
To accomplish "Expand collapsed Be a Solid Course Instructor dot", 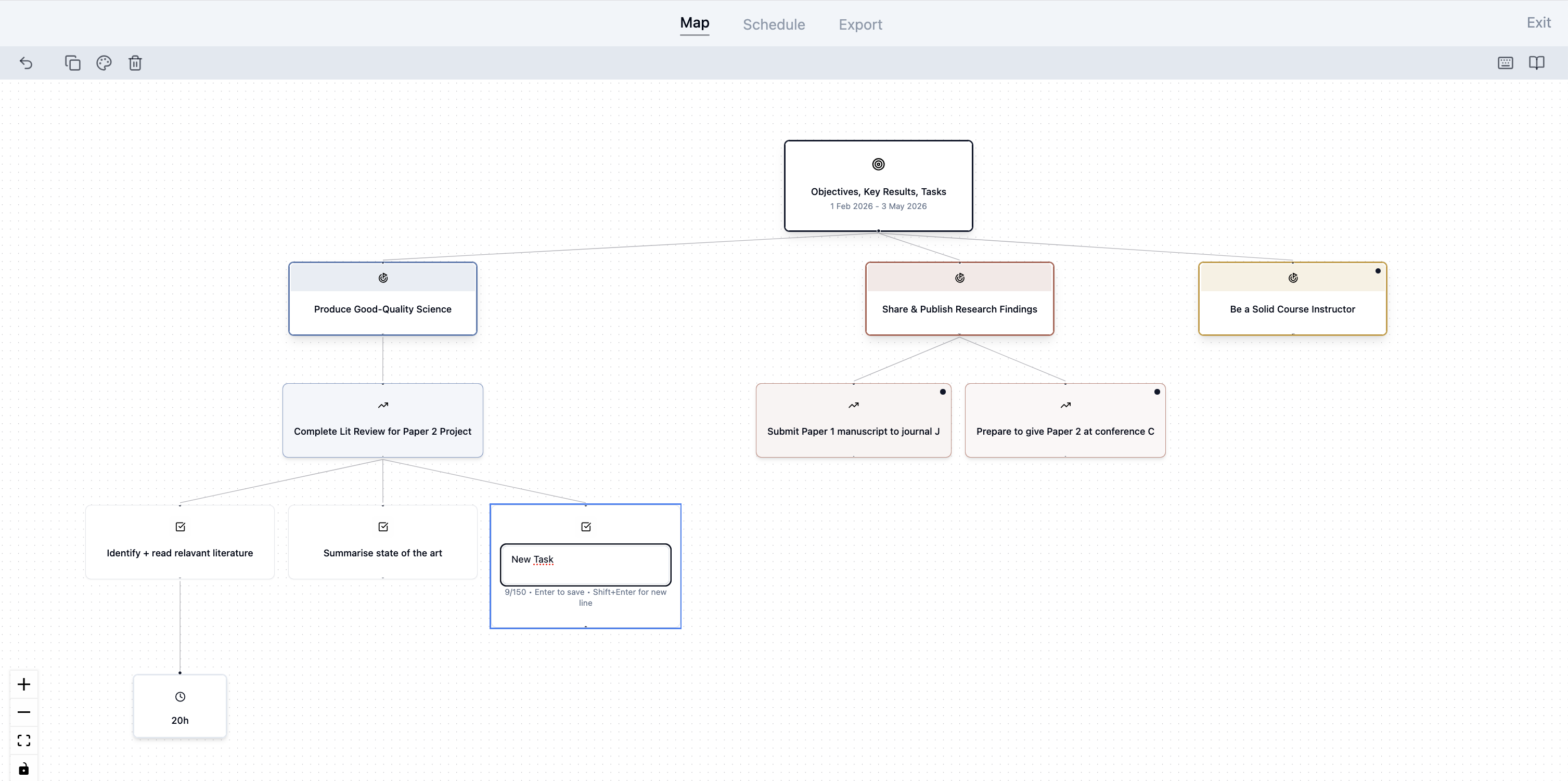I will (x=1378, y=271).
